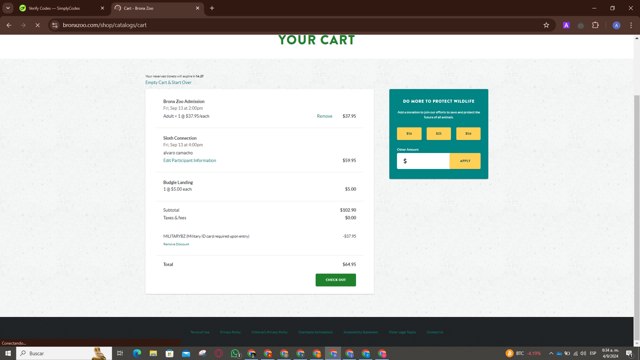This screenshot has width=640, height=360.
Task: Open the tab search dropdown arrow
Action: point(8,8)
